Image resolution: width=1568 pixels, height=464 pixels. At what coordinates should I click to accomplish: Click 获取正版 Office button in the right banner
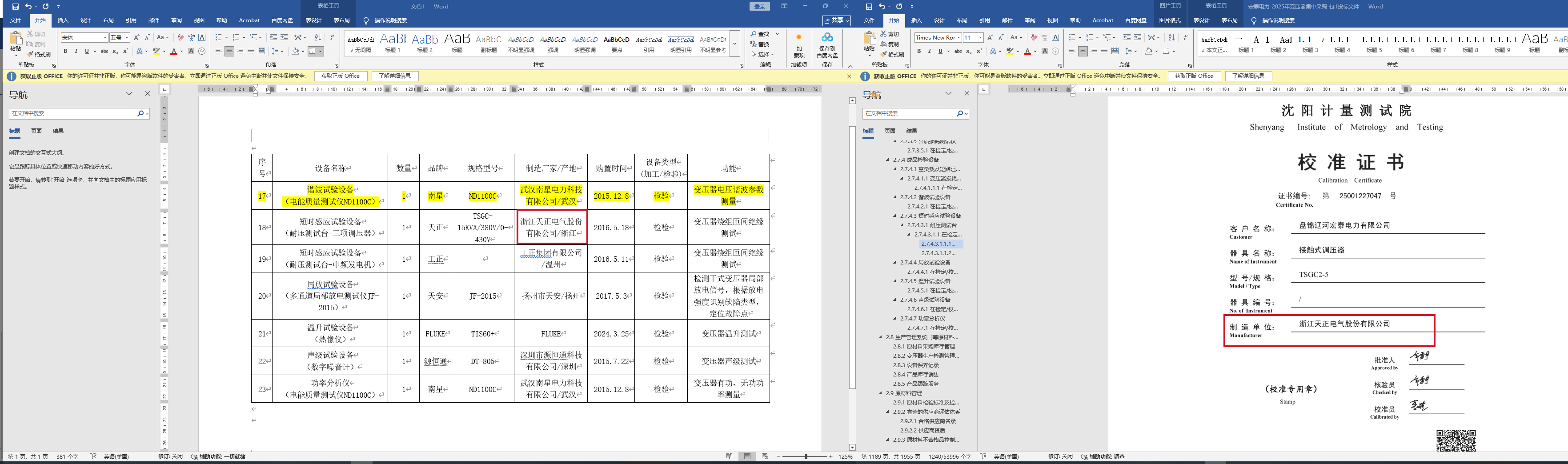(x=1194, y=76)
